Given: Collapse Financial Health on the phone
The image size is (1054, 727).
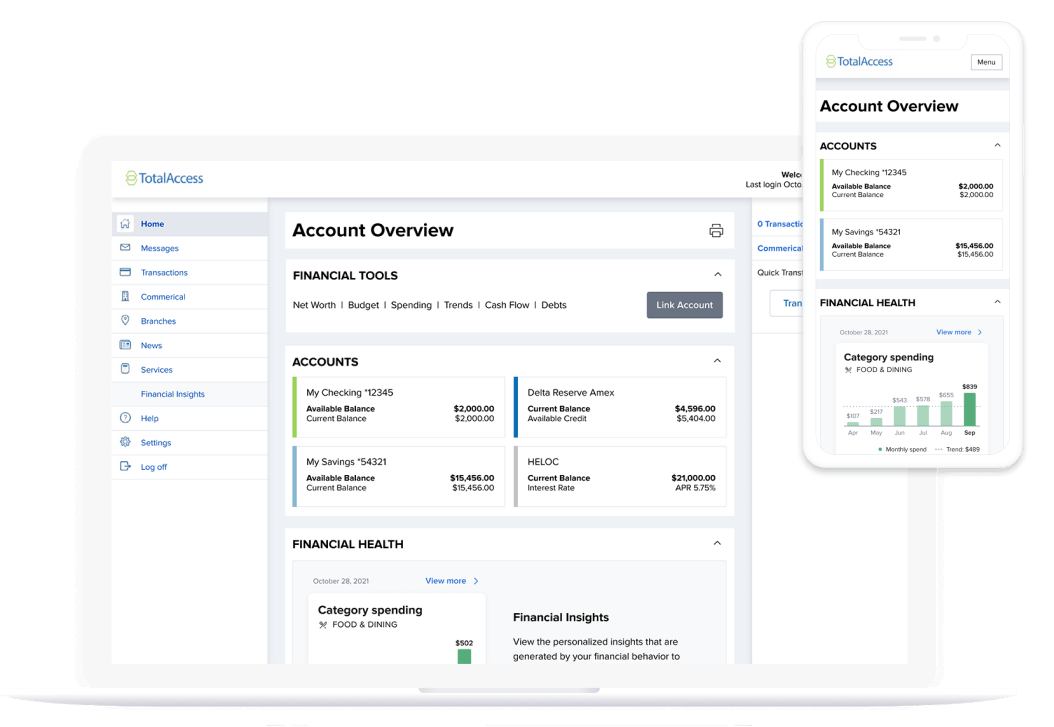Looking at the screenshot, I should 998,302.
